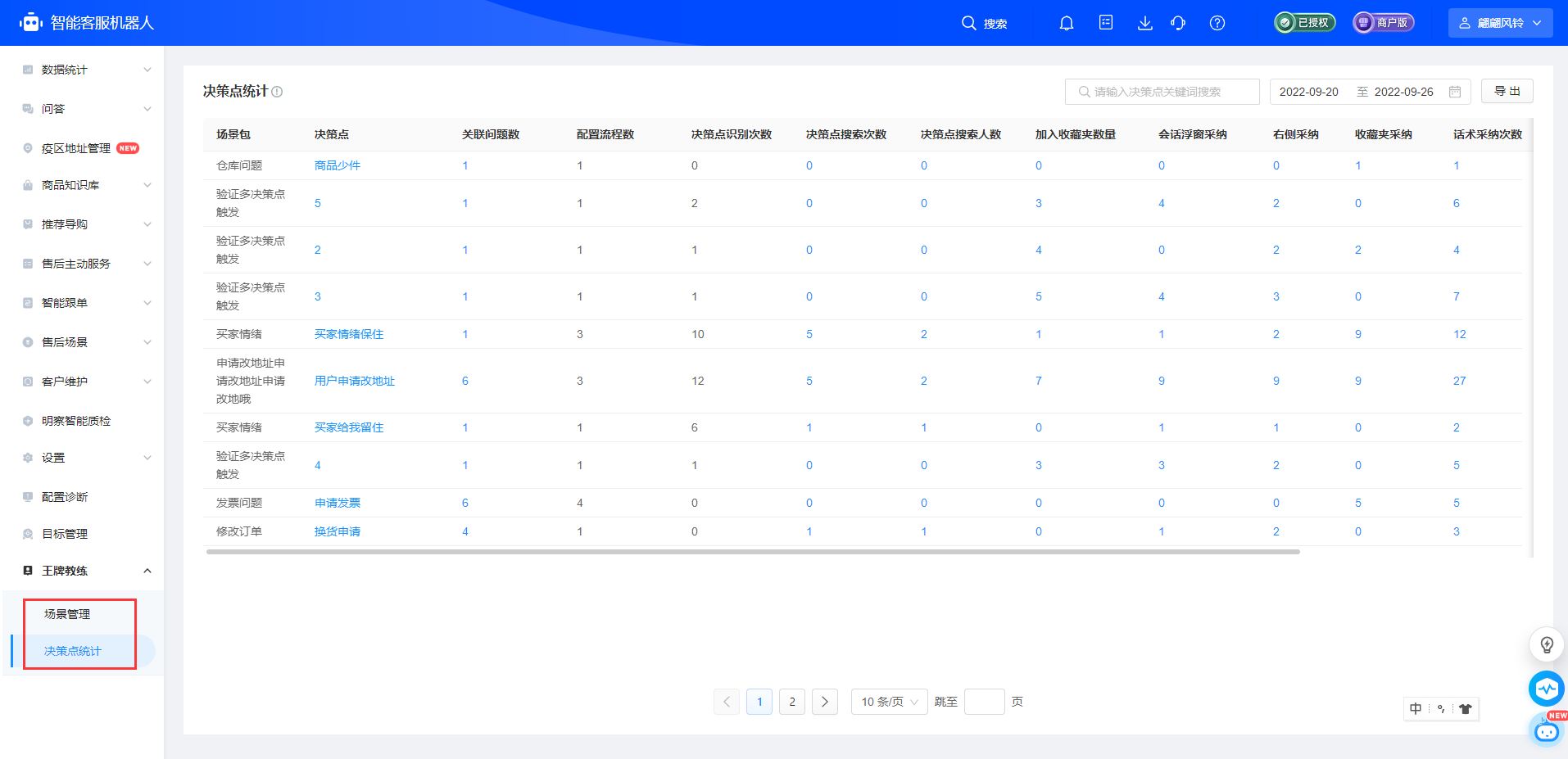Click the monitoring pulse floating icon

(x=1547, y=689)
